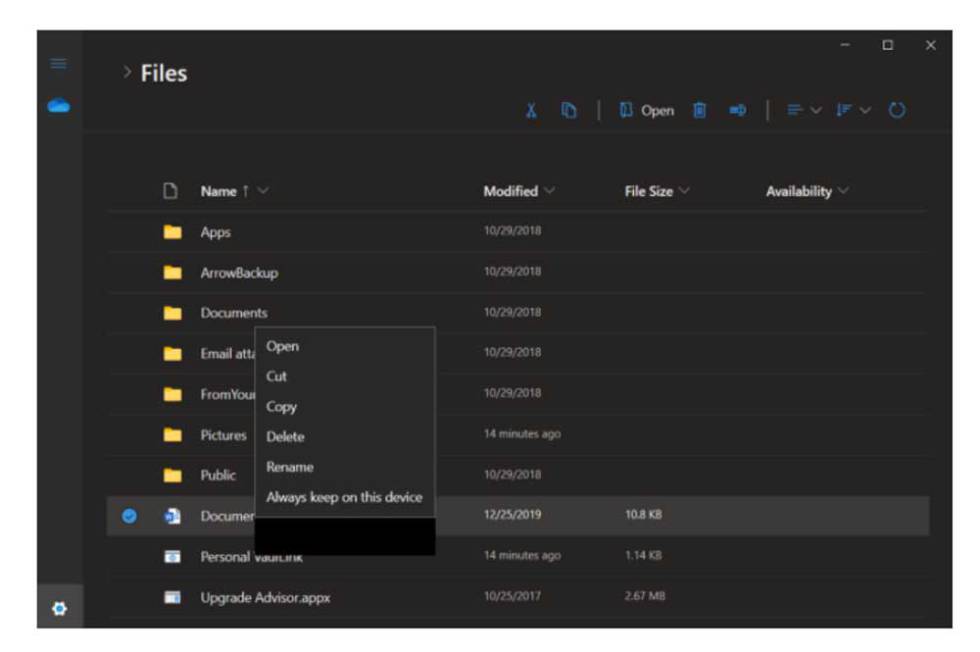This screenshot has height=652, width=980.
Task: Click the Personal Vault shortcut icon
Action: point(172,556)
